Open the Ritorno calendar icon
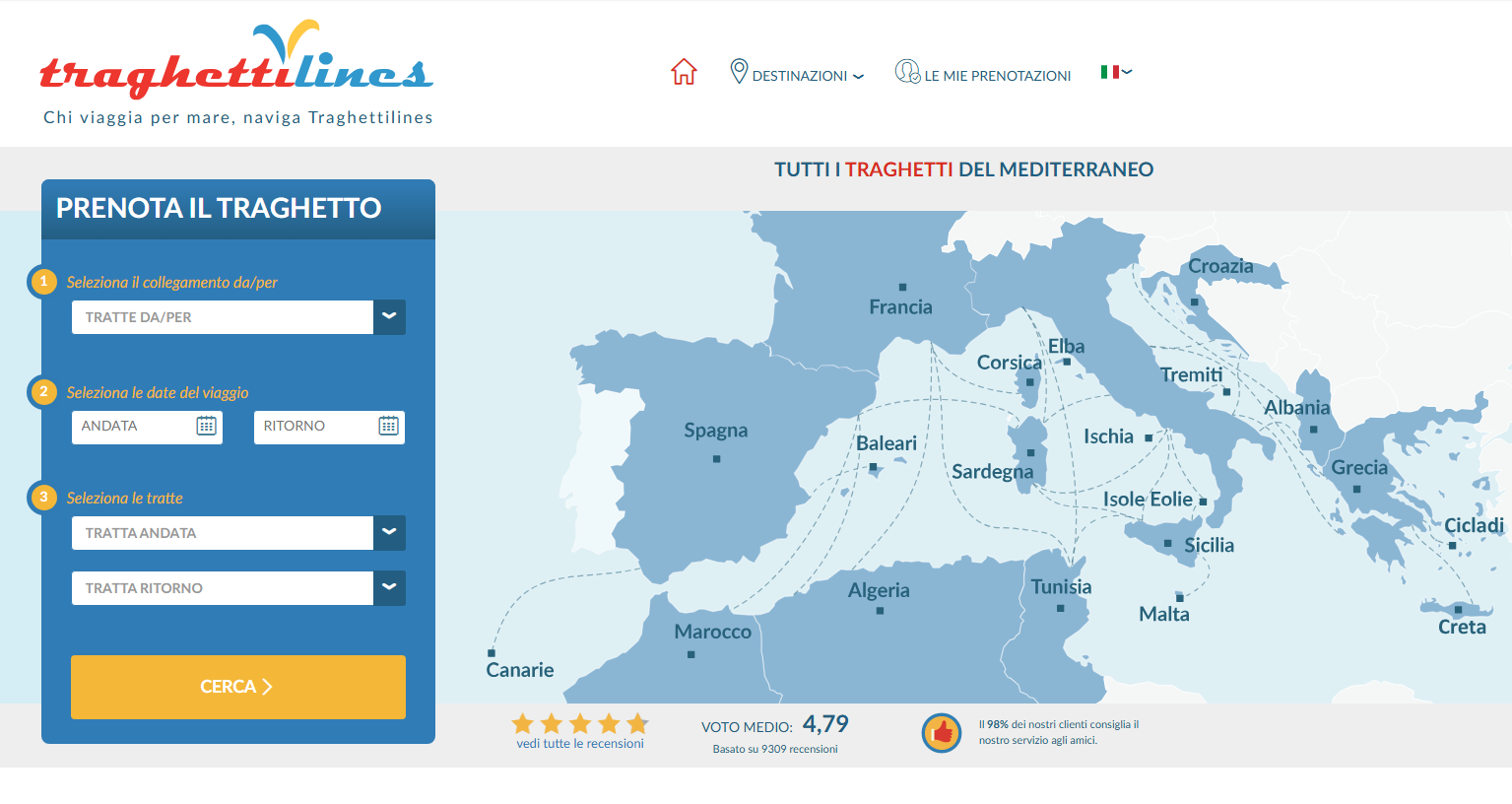 388,426
